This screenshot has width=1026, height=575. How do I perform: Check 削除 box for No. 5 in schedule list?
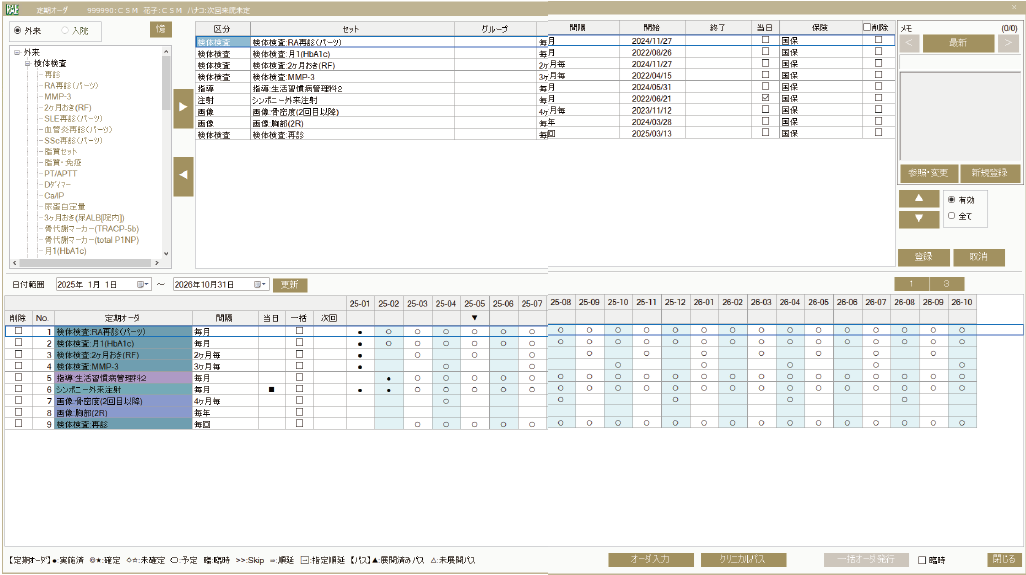click(x=18, y=377)
